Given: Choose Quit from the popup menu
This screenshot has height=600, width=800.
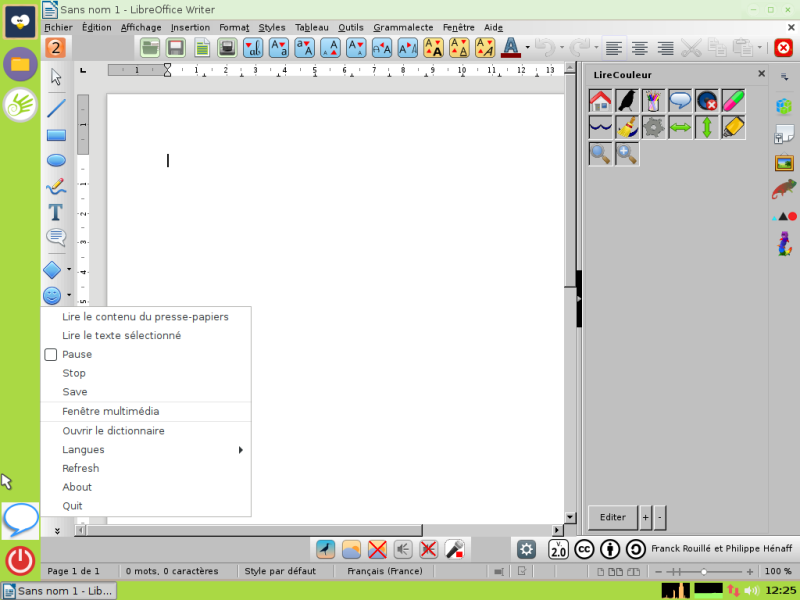Looking at the screenshot, I should pyautogui.click(x=146, y=506).
